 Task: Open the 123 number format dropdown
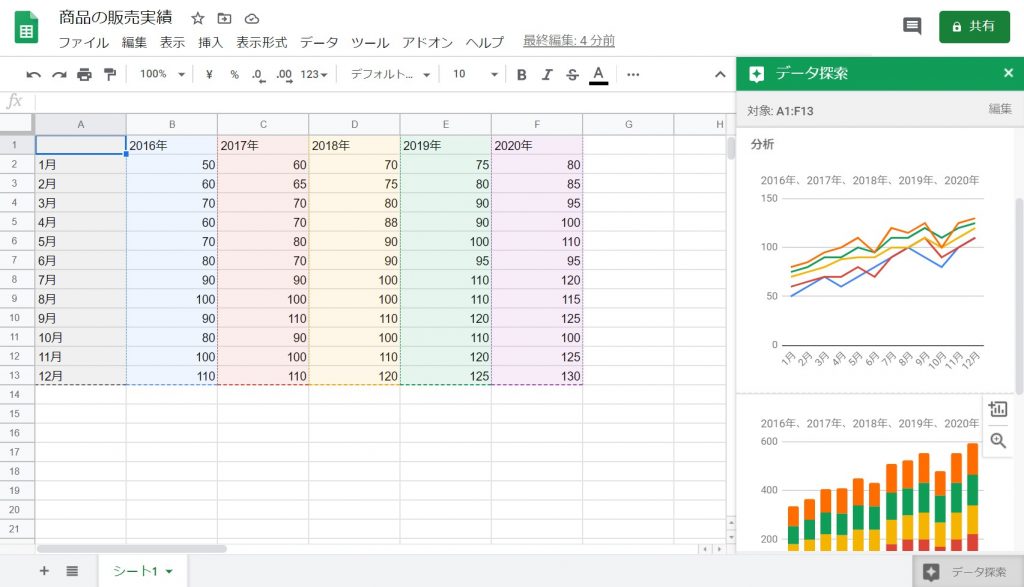[x=314, y=74]
